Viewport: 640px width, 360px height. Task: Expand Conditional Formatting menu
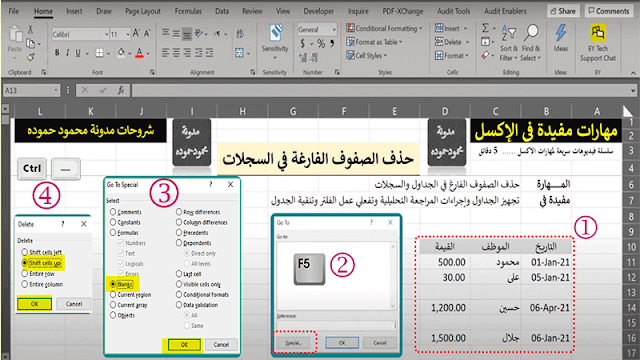[420, 28]
